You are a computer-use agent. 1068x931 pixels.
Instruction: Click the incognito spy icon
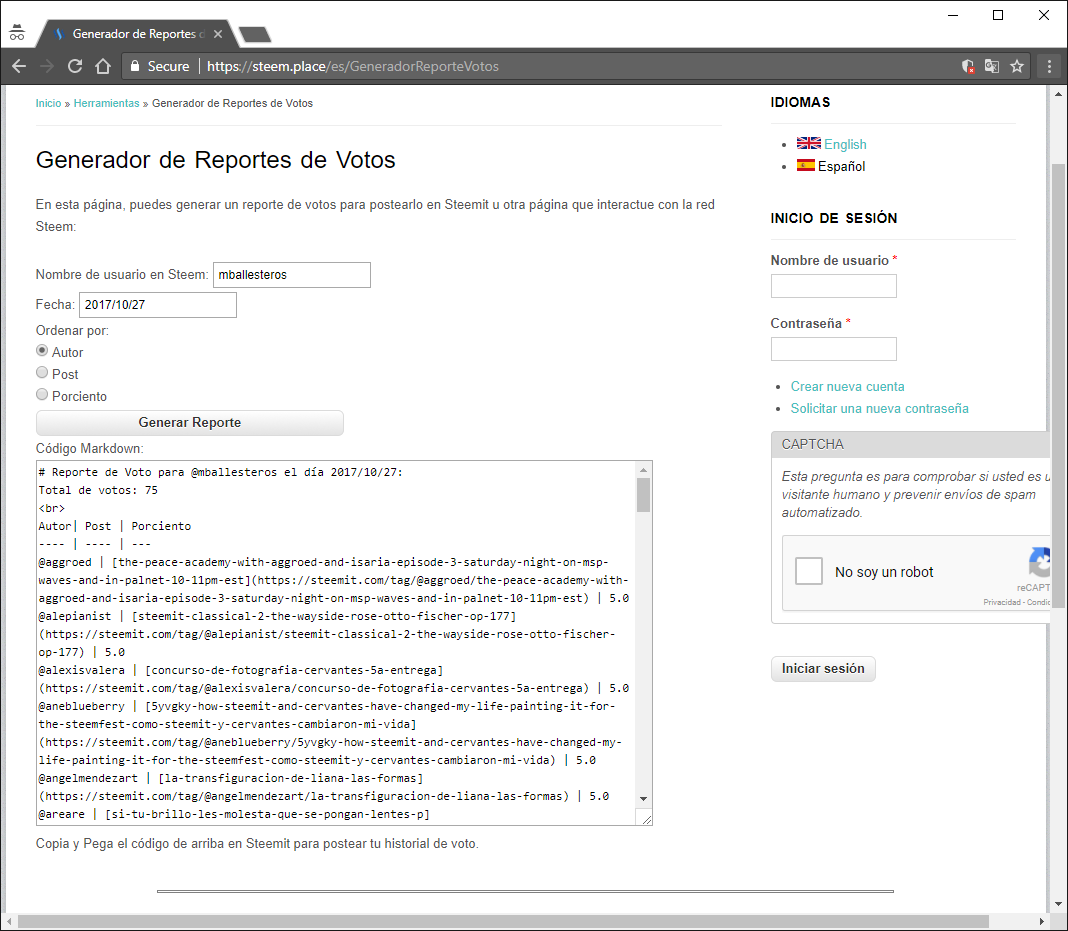pos(17,33)
